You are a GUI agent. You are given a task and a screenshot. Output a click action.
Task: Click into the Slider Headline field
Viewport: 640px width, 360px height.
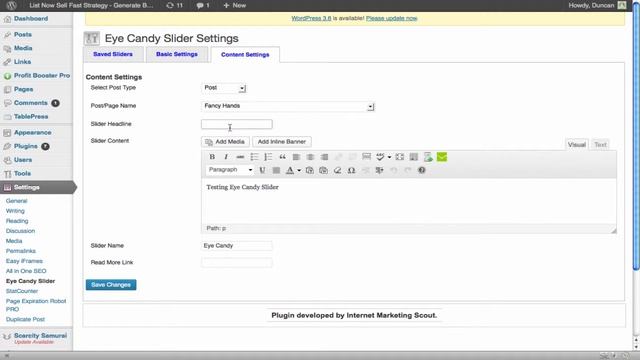pyautogui.click(x=237, y=124)
